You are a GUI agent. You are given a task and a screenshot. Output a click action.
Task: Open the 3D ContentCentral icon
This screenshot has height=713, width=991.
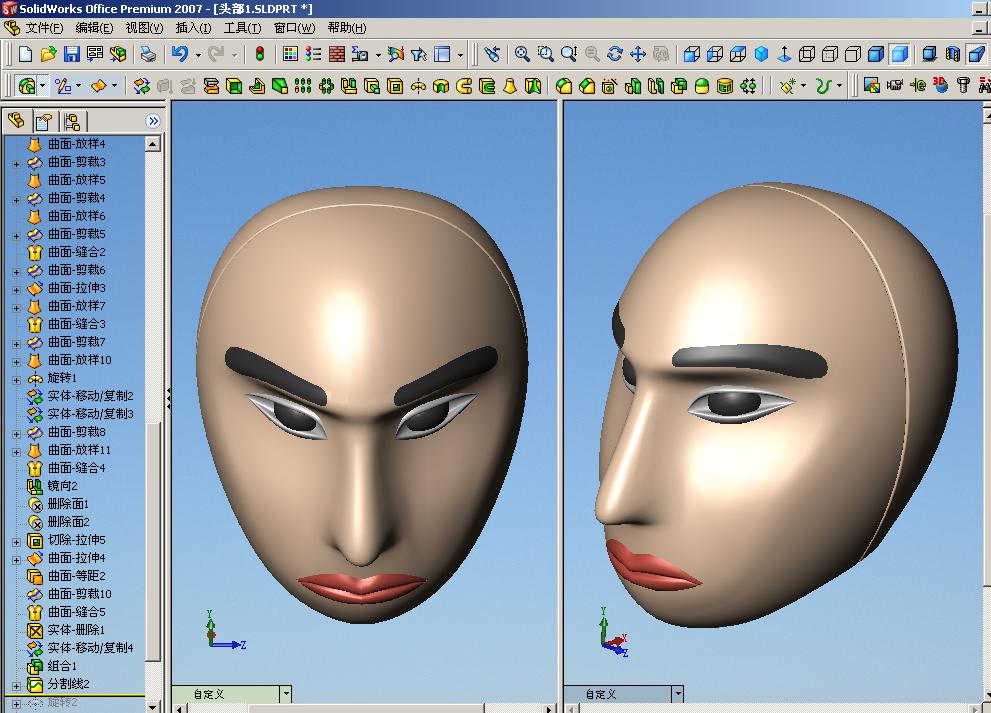click(x=940, y=86)
